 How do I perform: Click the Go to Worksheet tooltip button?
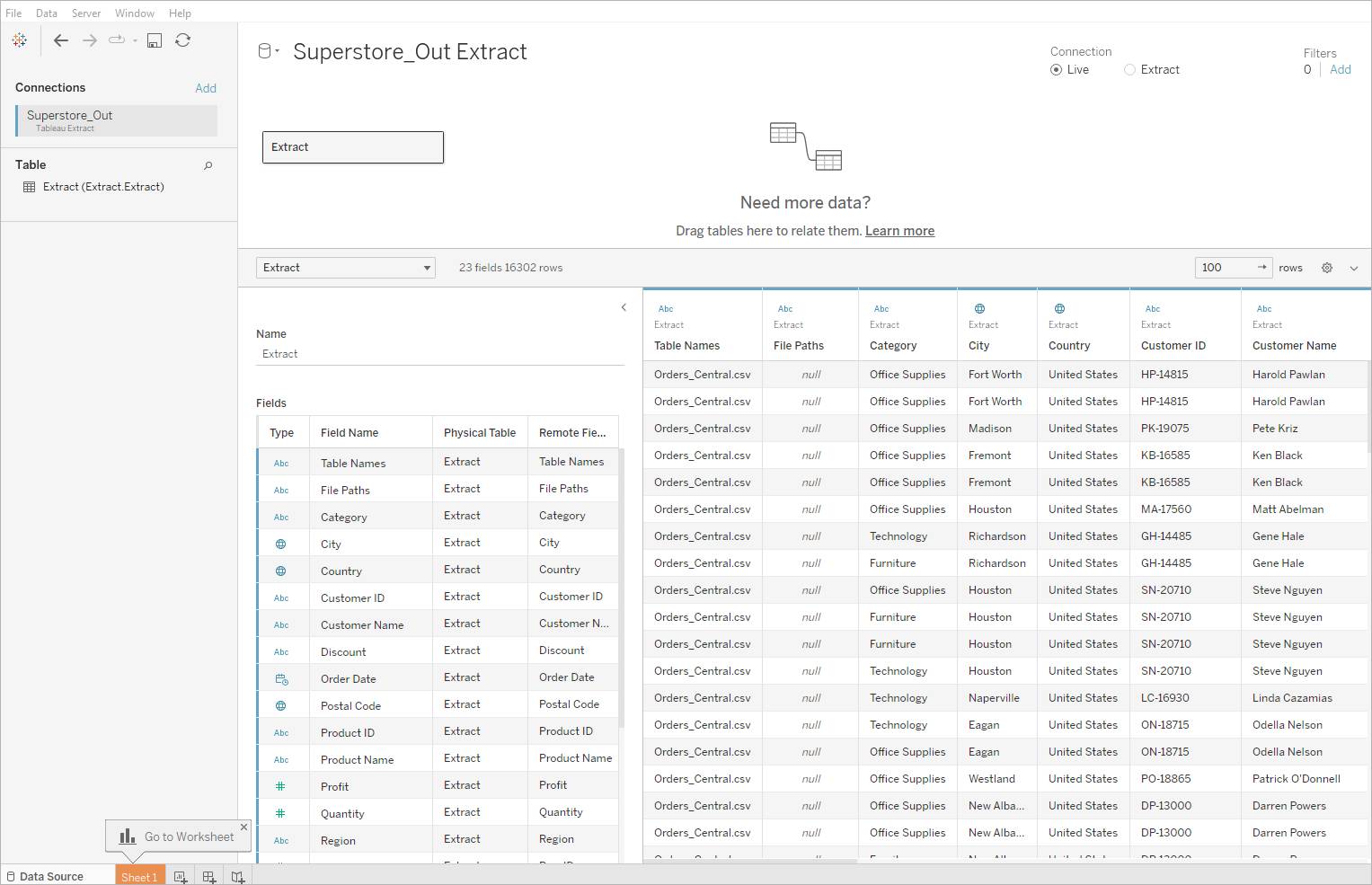pos(177,836)
